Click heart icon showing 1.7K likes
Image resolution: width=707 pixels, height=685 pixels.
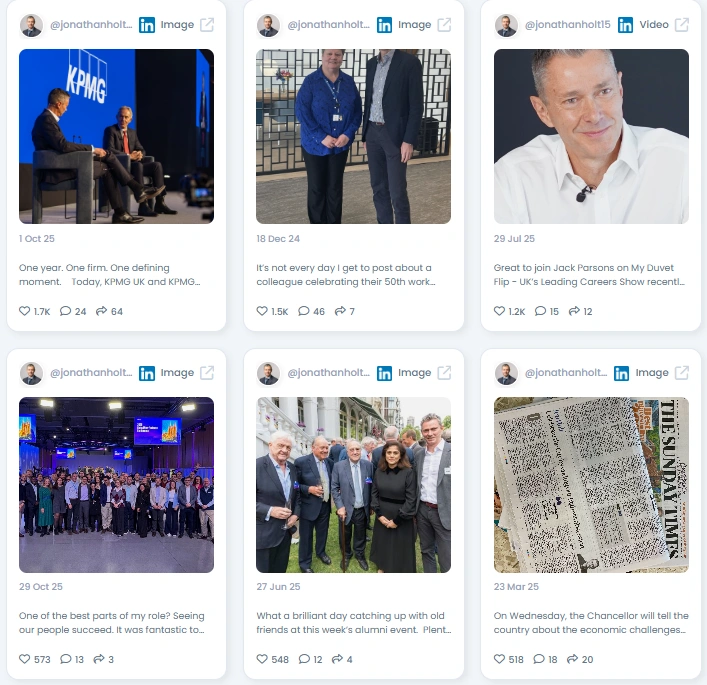coord(24,311)
